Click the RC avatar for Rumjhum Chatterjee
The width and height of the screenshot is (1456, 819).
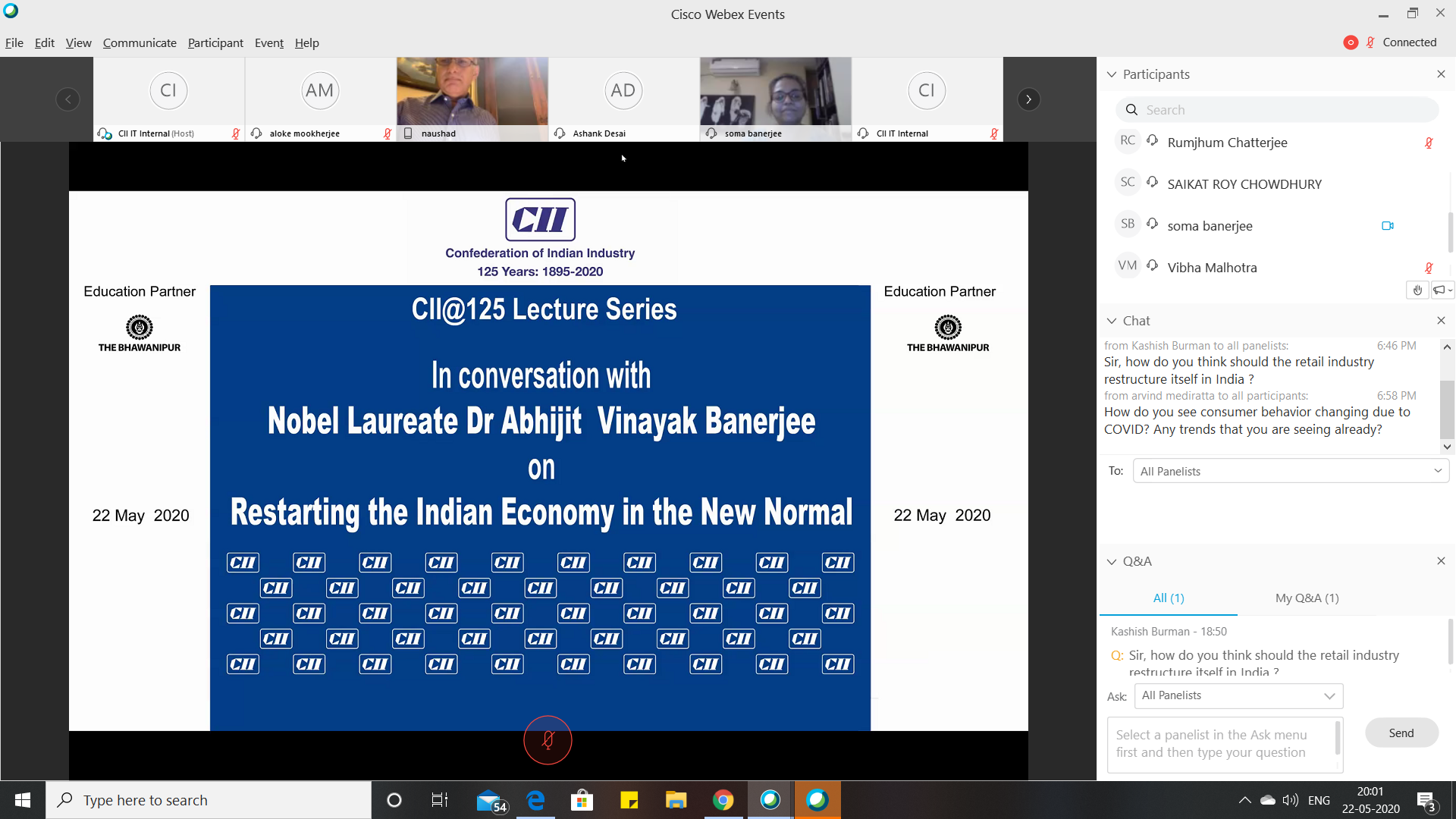click(1128, 140)
